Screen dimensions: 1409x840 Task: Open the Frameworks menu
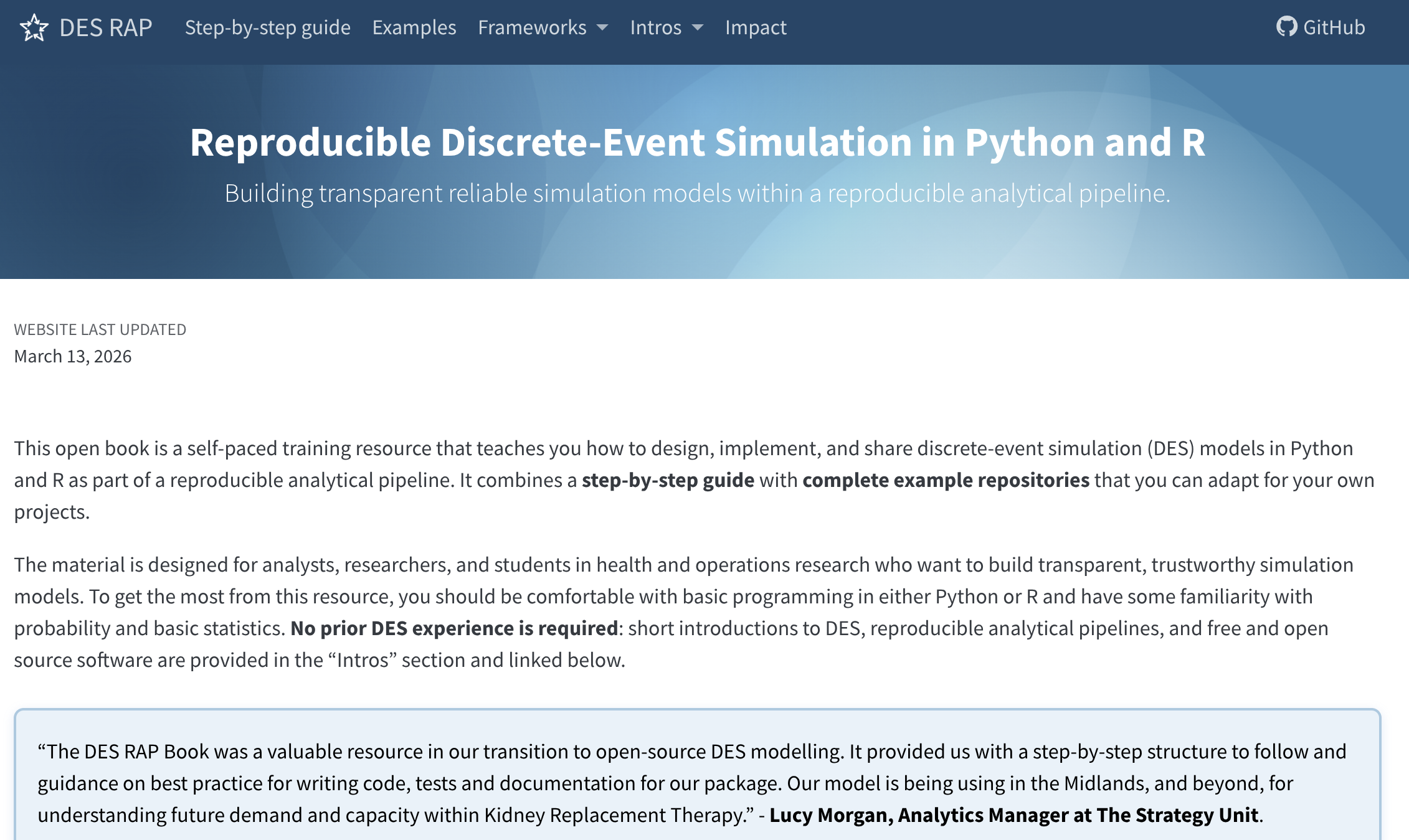click(x=532, y=27)
